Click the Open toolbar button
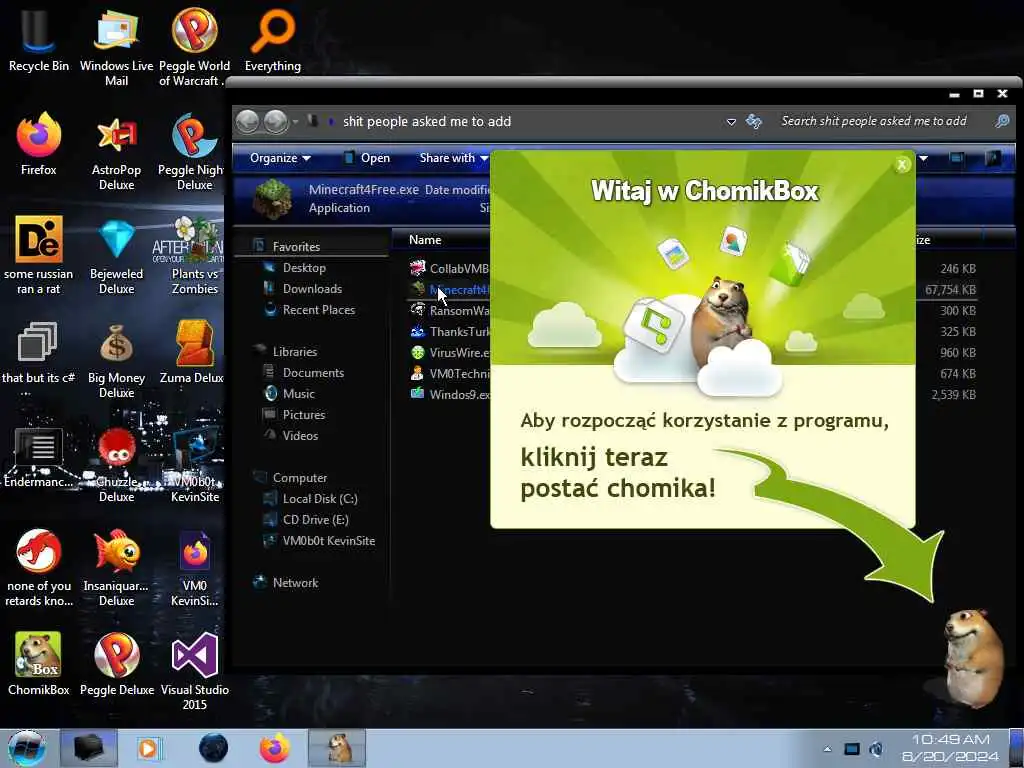 [367, 158]
